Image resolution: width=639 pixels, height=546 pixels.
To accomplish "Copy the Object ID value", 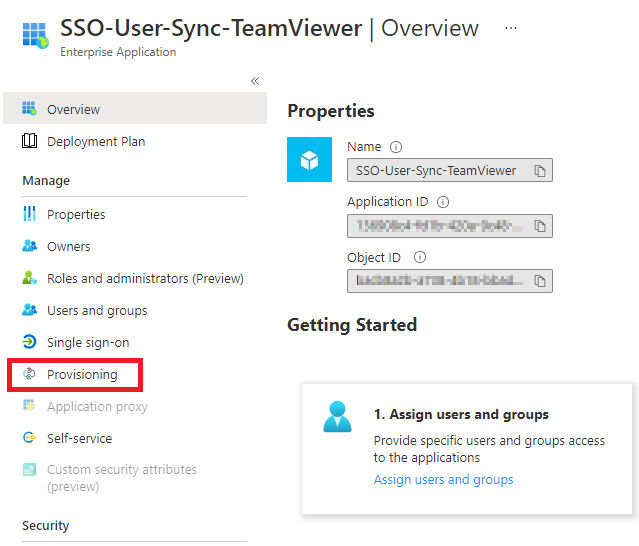I will (540, 281).
